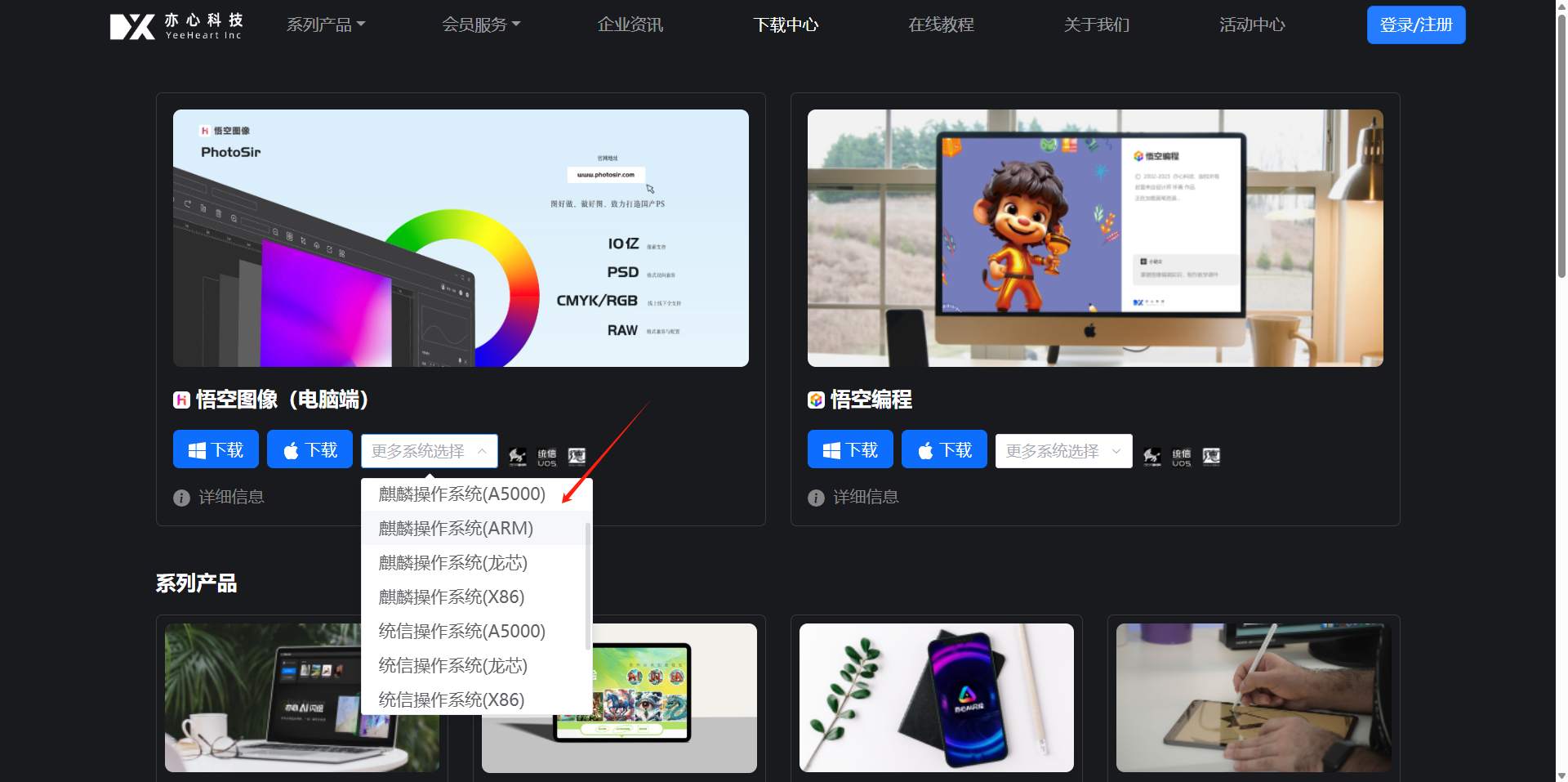Open the drawing tablet product card
This screenshot has width=1568, height=782.
[x=1254, y=698]
